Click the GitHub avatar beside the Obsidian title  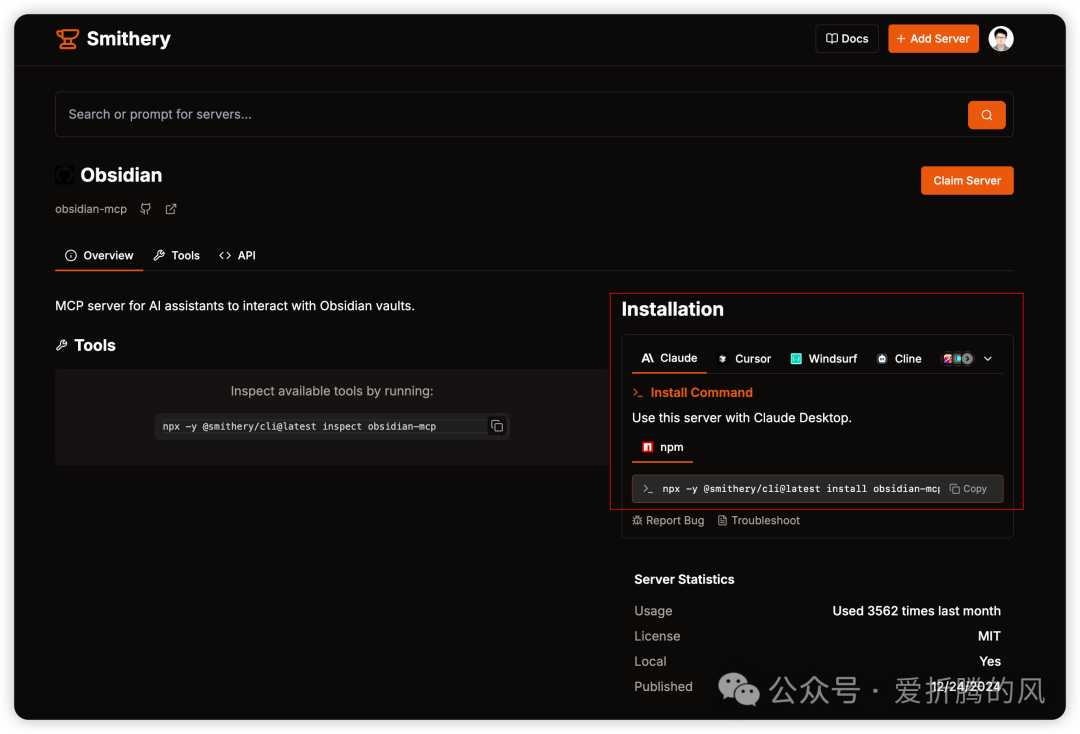pos(65,175)
